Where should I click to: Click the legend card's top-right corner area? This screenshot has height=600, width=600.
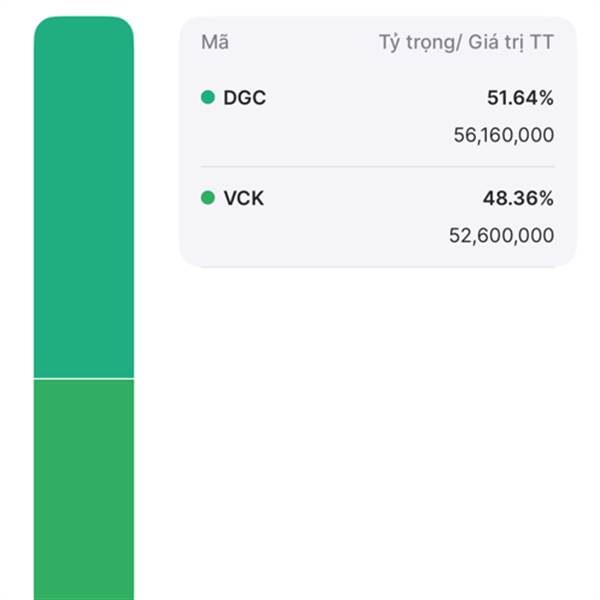tap(562, 28)
